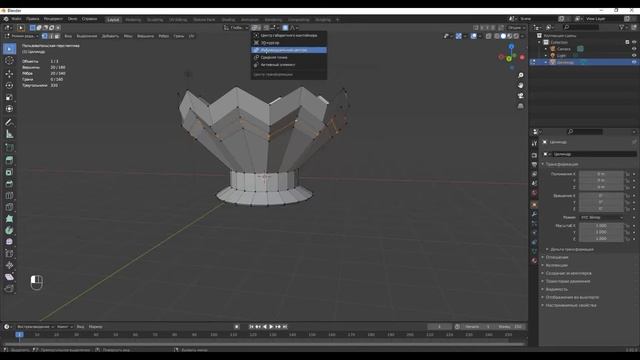This screenshot has width=640, height=360.
Task: Click the Масштаб X value field
Action: (x=601, y=225)
